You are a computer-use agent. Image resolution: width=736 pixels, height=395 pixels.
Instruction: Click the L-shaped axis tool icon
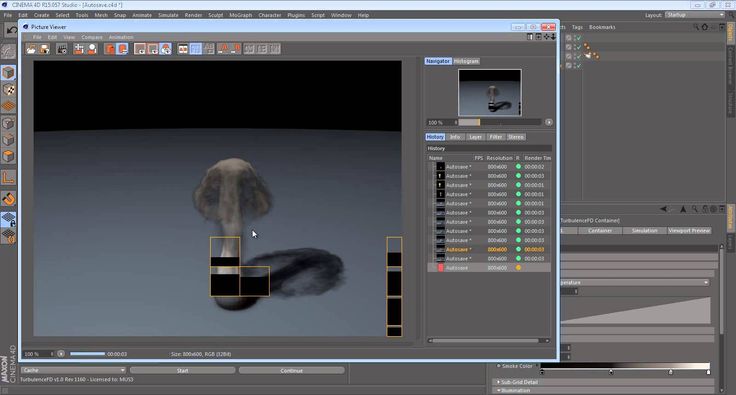[8, 177]
